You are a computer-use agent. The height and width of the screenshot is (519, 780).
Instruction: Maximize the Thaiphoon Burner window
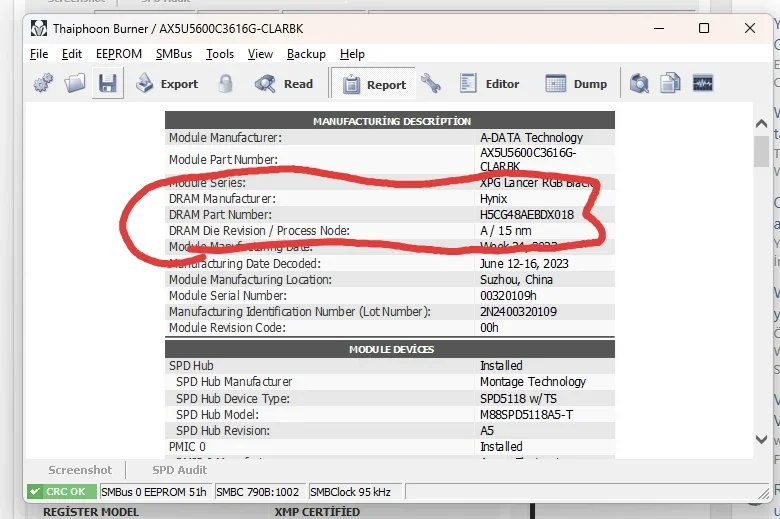tap(704, 28)
